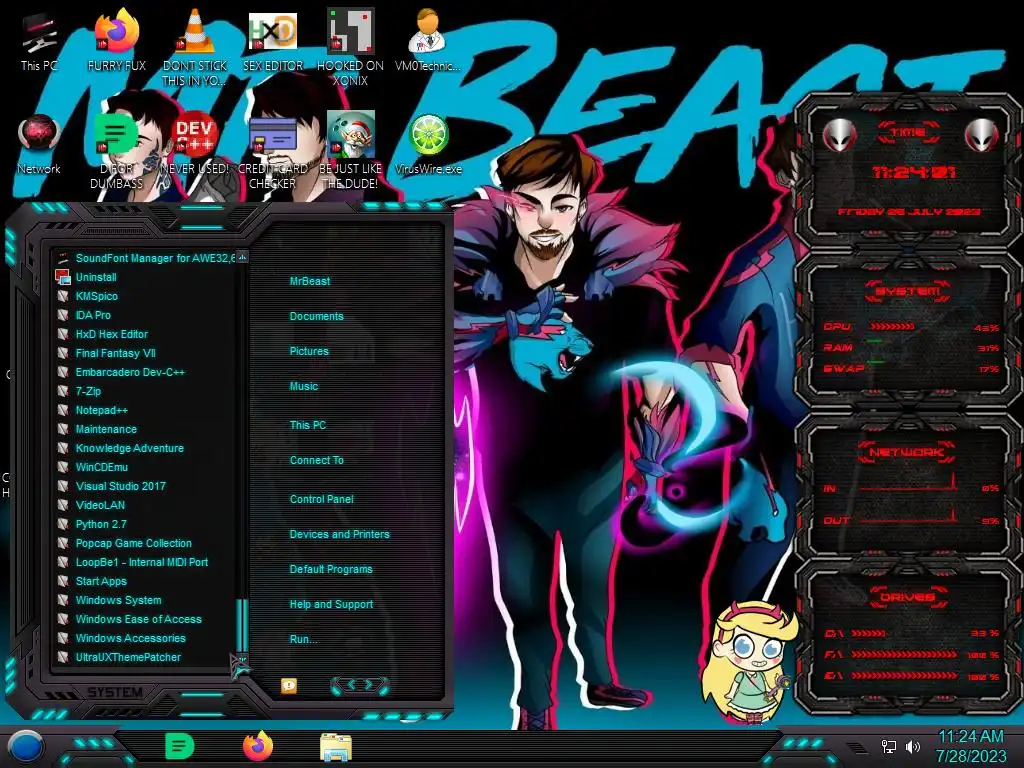
Task: Open the clock showing 11:24 AM
Action: 971,746
